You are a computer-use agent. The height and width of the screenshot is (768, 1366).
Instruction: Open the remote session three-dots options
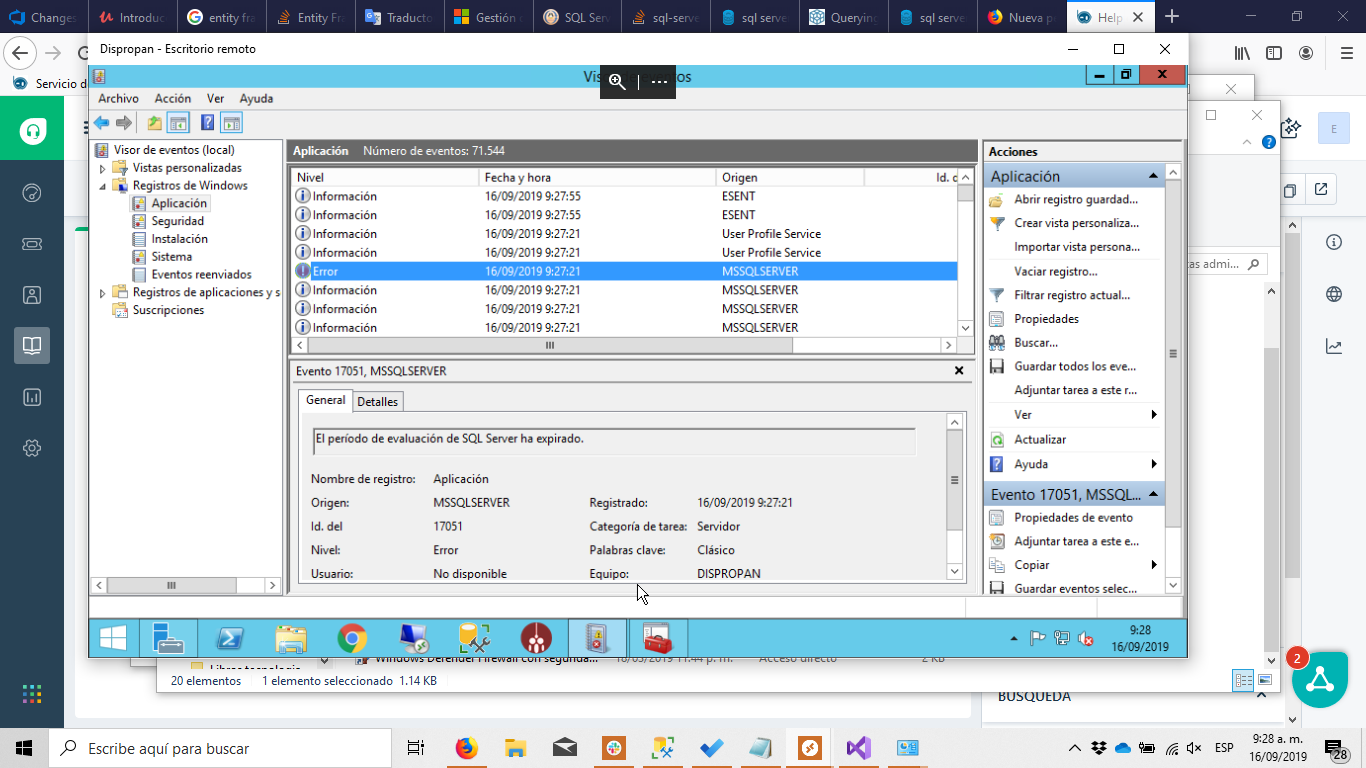pos(659,82)
